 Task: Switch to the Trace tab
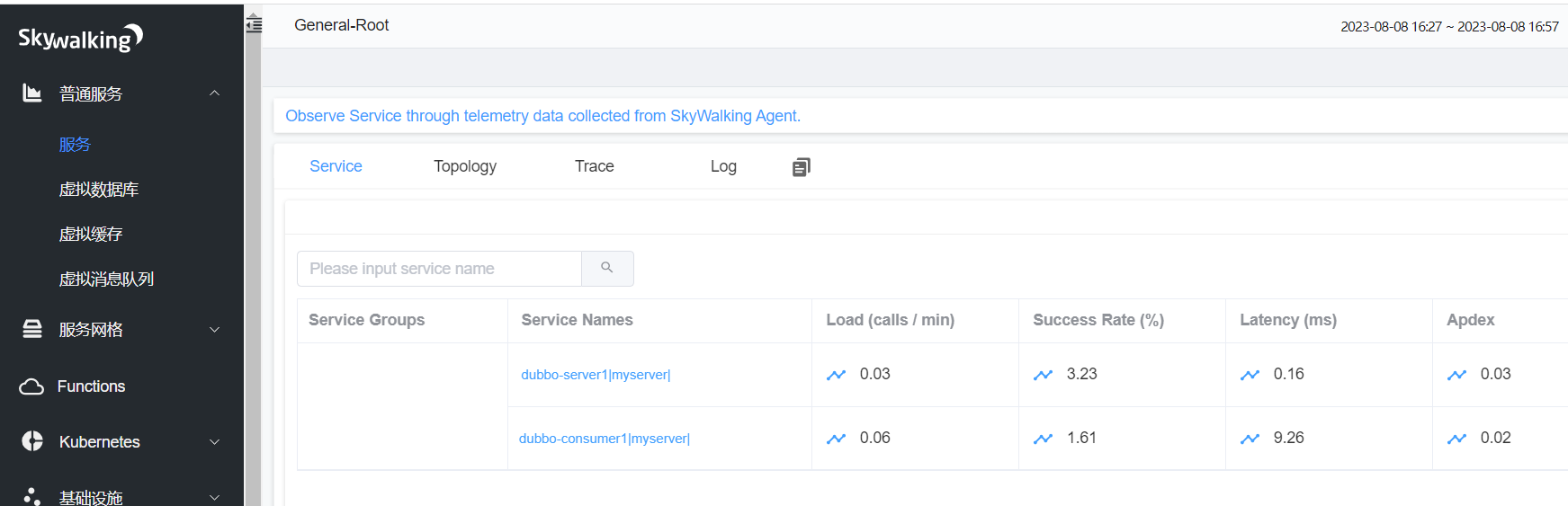coord(594,166)
